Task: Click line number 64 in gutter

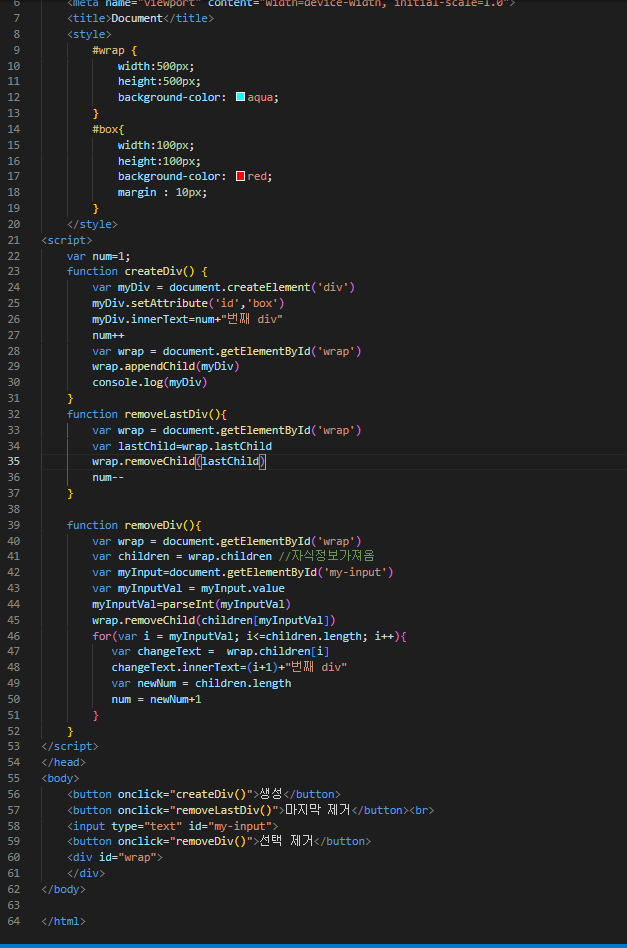Action: pos(13,921)
